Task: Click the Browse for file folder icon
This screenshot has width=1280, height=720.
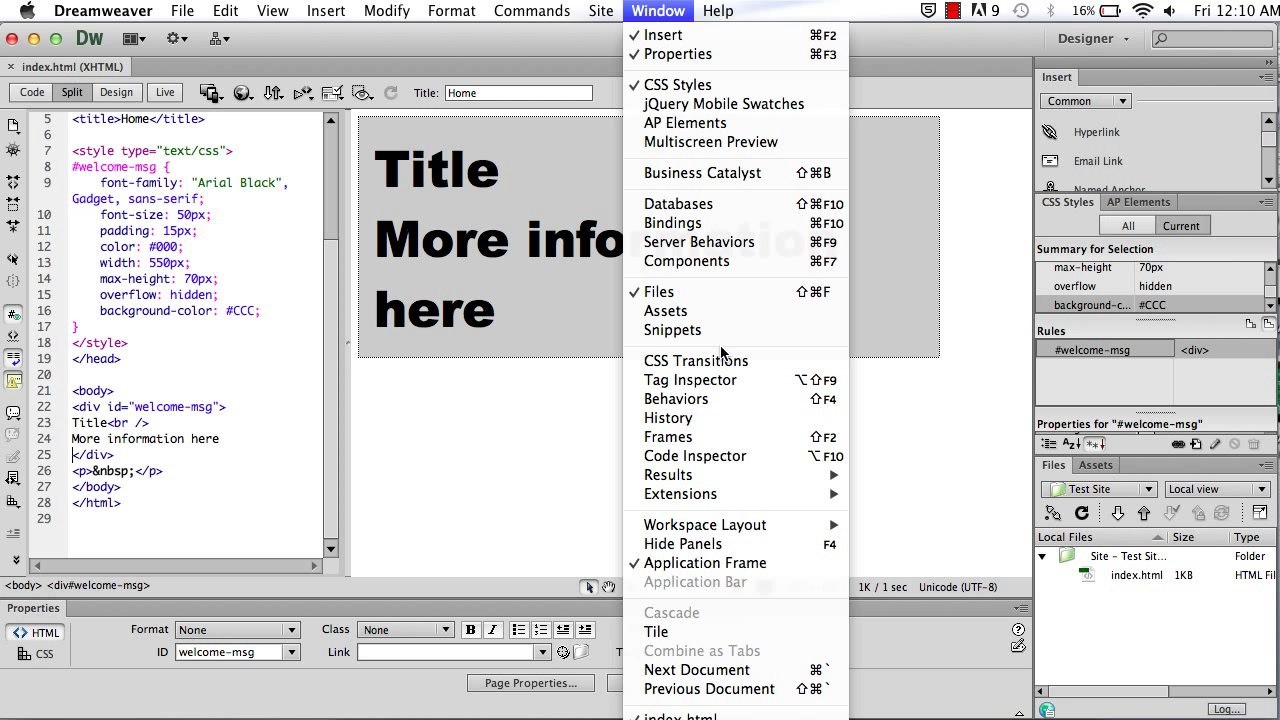Action: pos(581,653)
